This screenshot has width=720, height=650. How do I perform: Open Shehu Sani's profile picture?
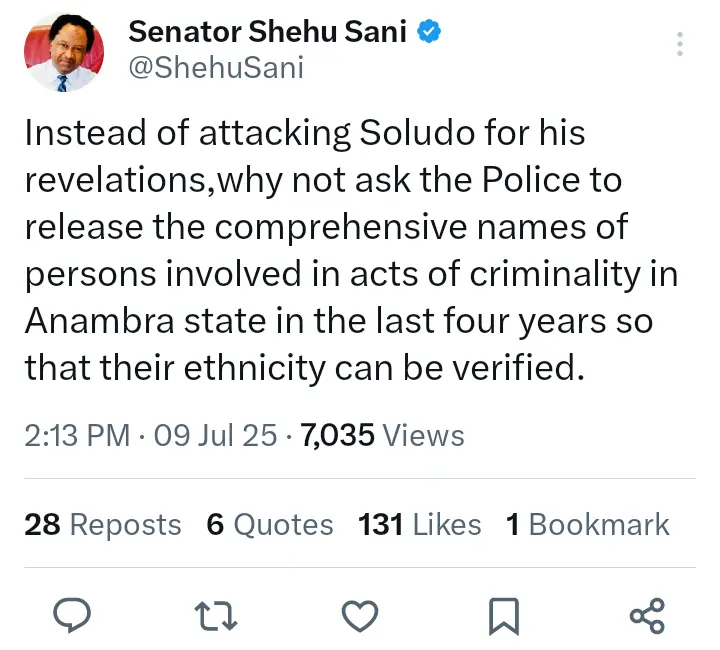(x=63, y=54)
